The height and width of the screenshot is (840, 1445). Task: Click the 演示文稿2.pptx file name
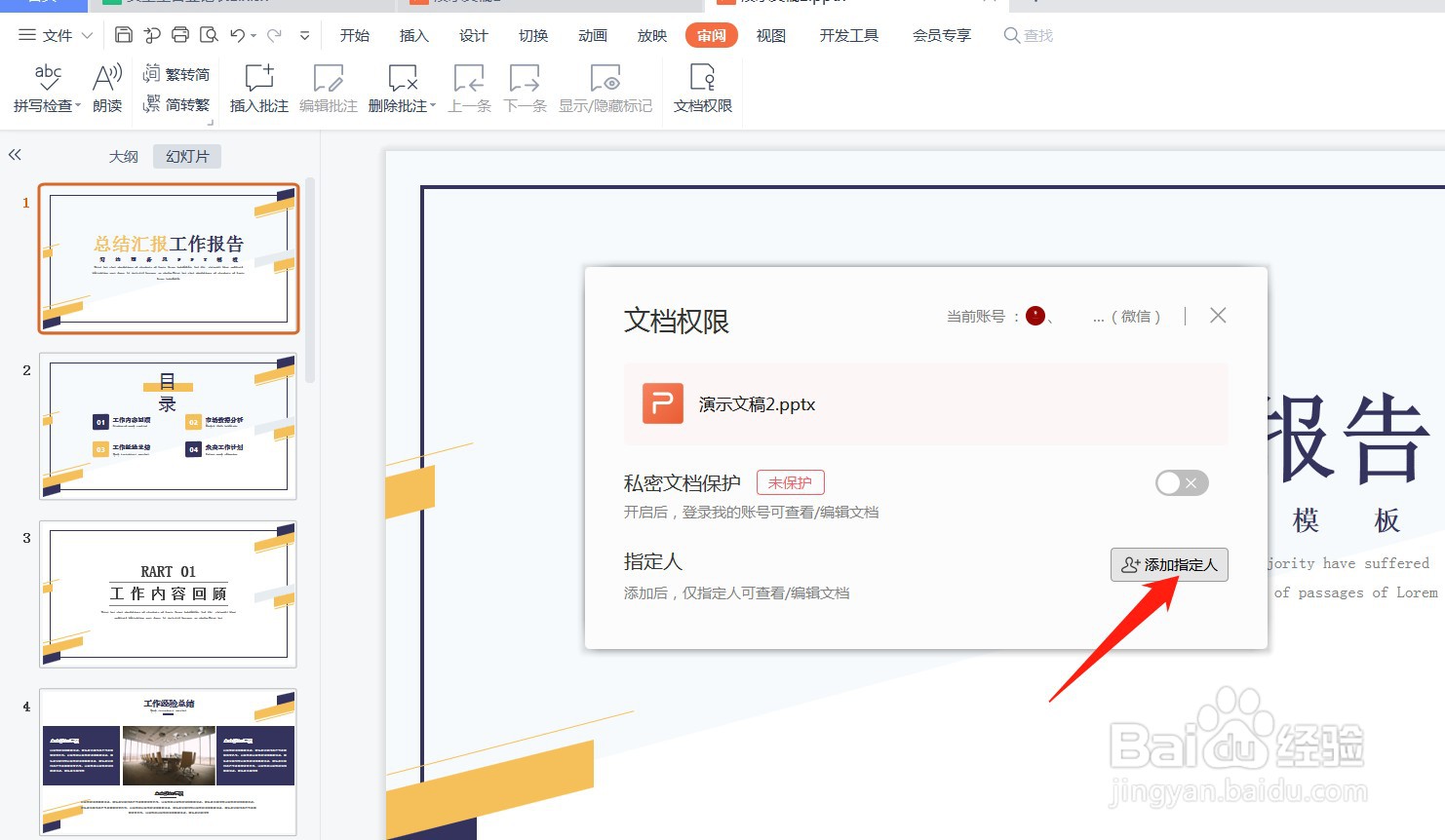[x=757, y=403]
